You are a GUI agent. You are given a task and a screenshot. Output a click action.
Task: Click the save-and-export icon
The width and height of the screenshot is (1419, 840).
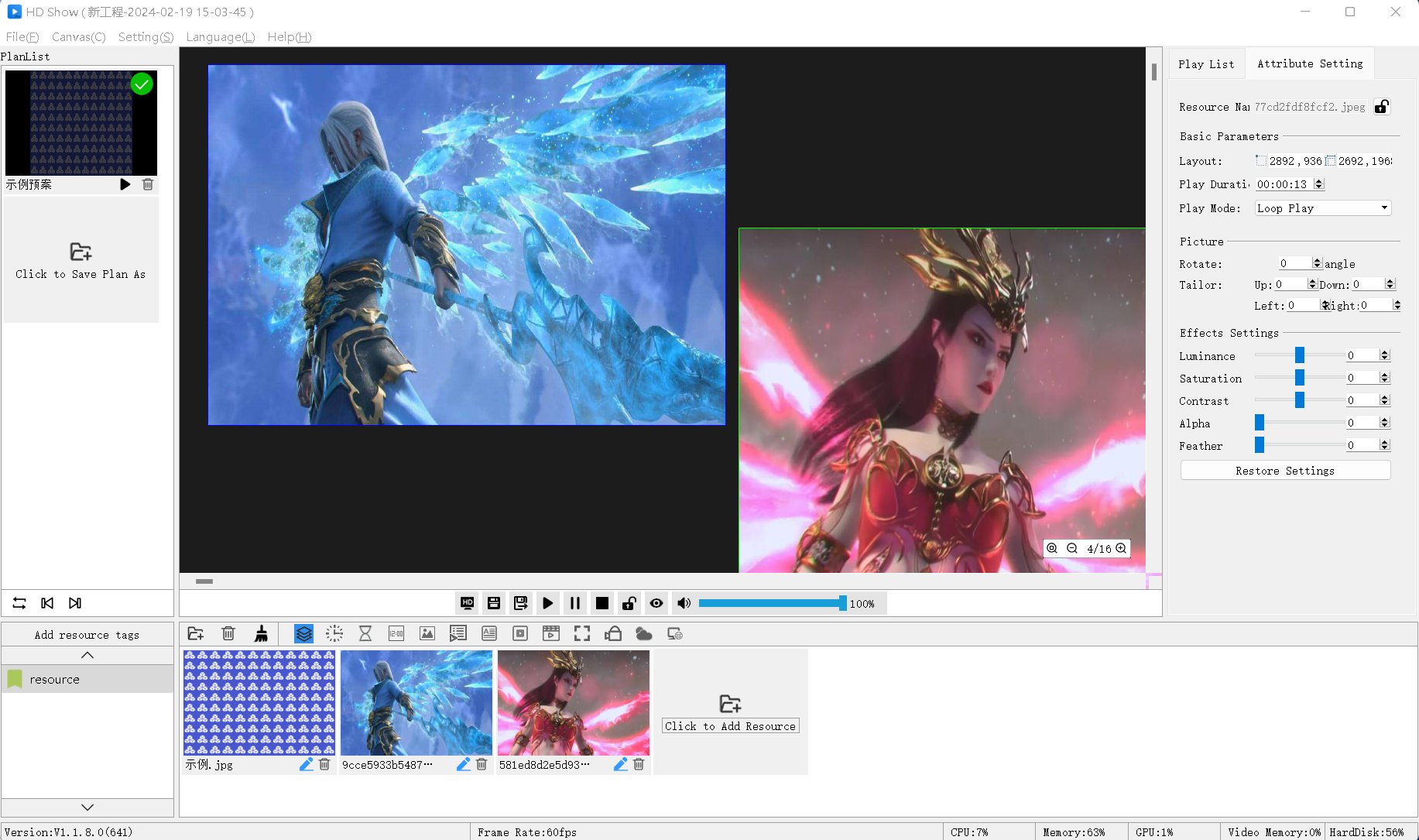521,603
